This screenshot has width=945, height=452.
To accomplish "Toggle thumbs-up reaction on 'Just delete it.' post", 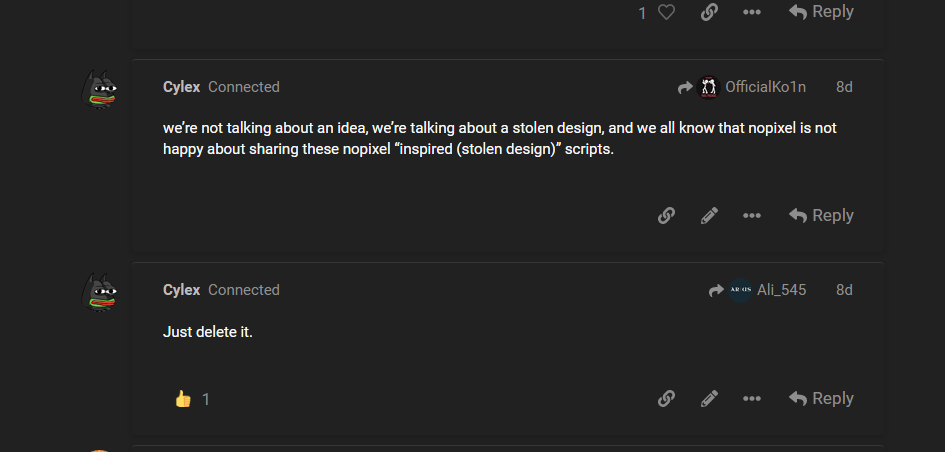I will pyautogui.click(x=191, y=399).
